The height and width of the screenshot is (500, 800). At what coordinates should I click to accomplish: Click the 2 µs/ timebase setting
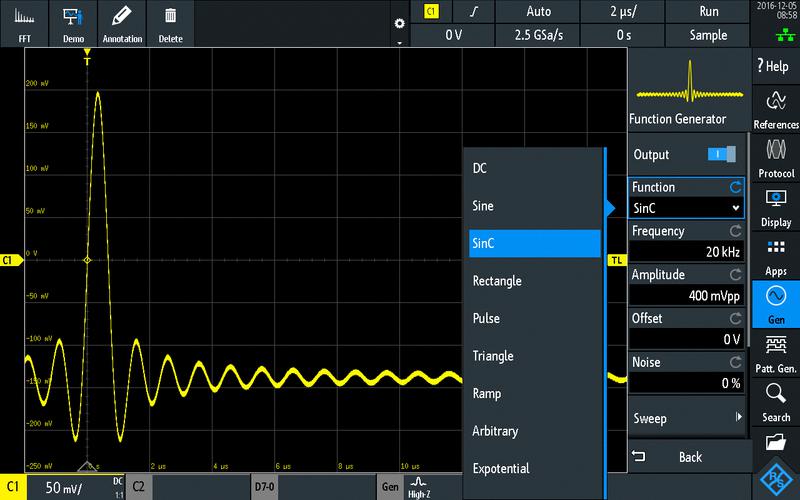[623, 12]
